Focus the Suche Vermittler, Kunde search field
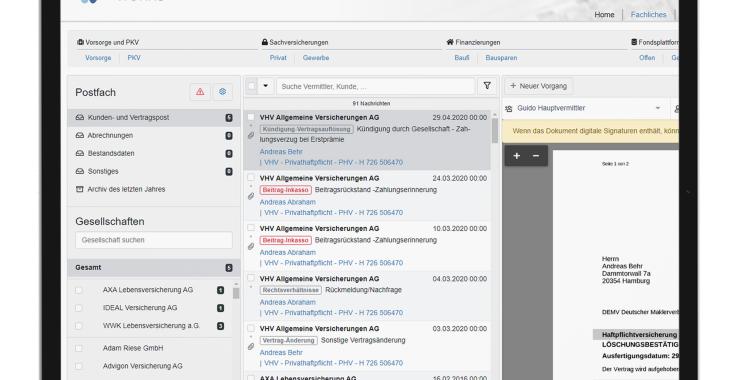Screen dimensions: 740x380 (376, 86)
